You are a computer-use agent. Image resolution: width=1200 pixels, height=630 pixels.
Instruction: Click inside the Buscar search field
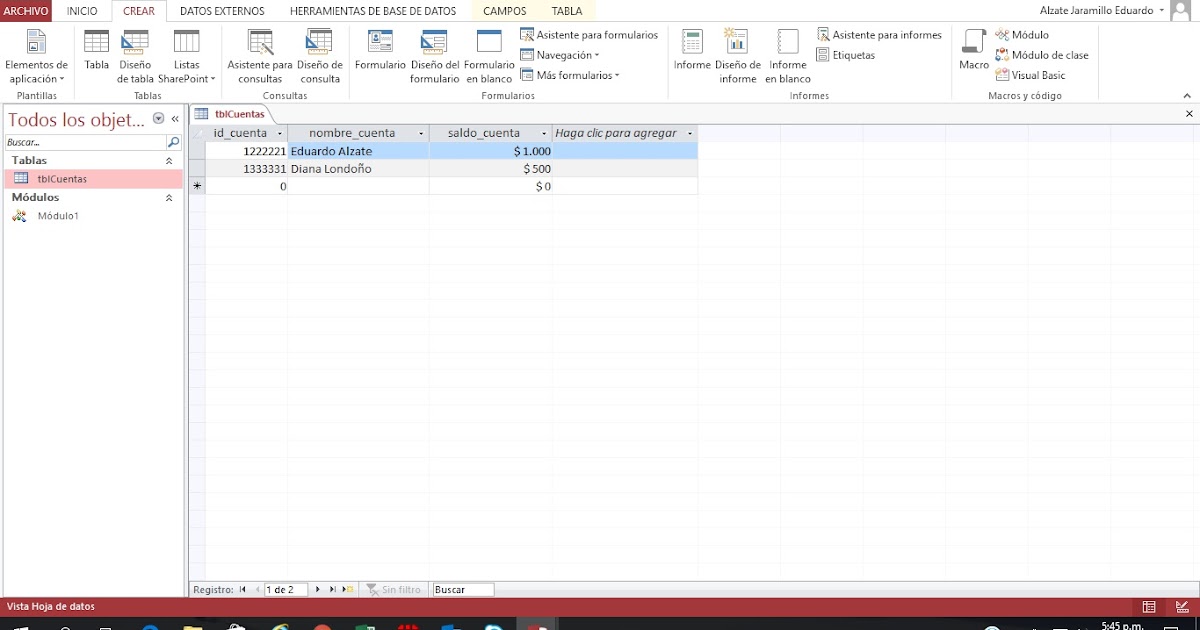(462, 589)
